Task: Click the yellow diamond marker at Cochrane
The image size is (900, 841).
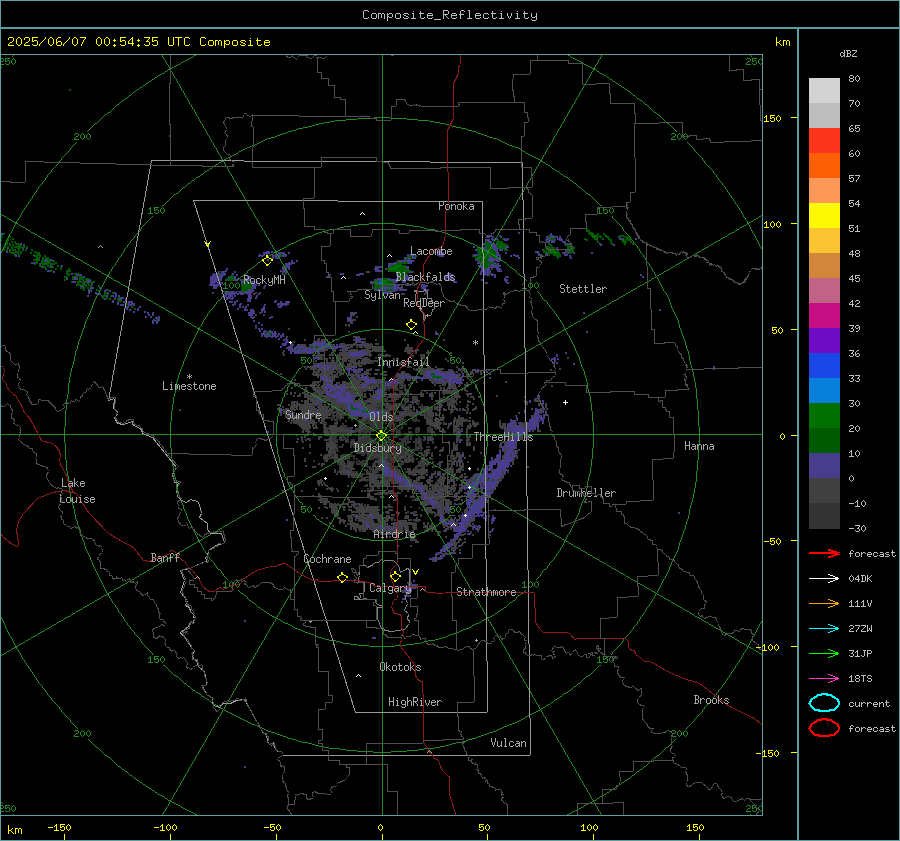Action: [x=342, y=577]
